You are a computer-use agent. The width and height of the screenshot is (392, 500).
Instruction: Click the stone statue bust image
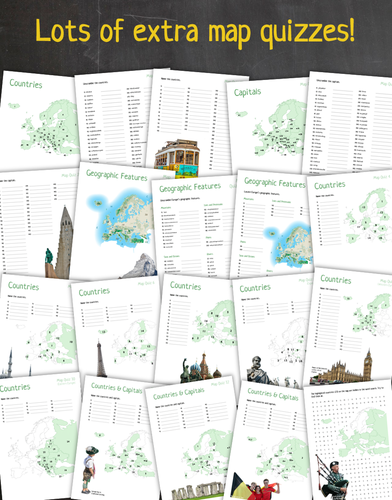point(259,370)
